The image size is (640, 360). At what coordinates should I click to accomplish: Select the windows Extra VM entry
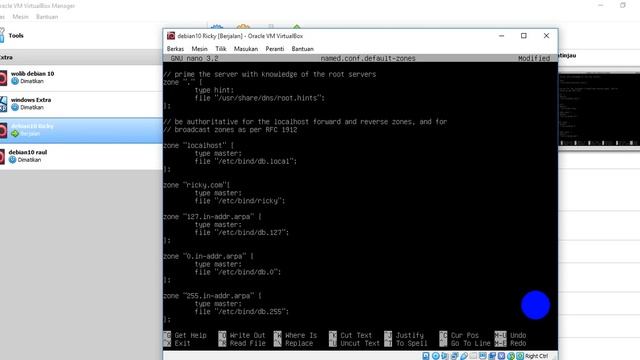(x=81, y=104)
